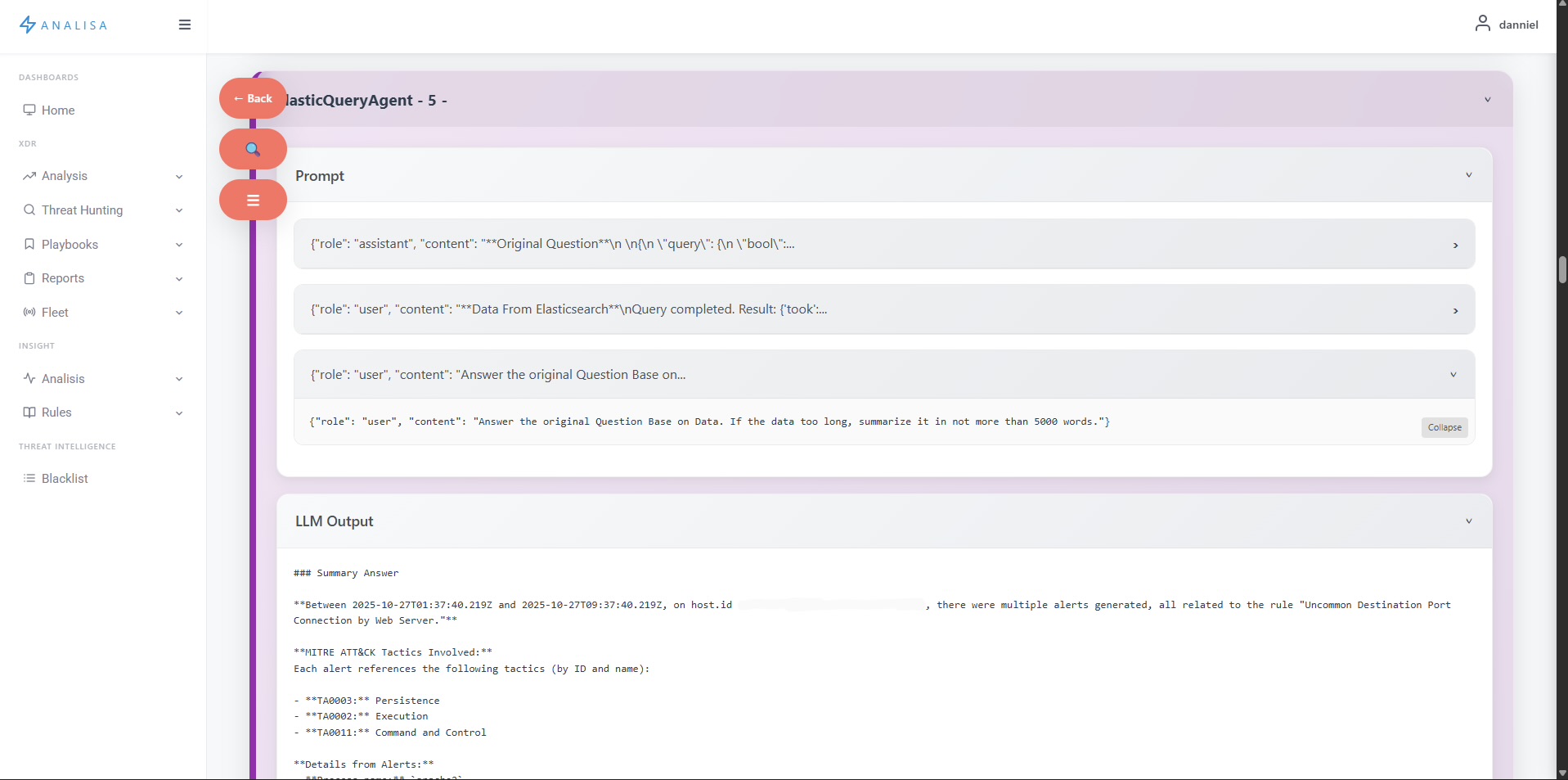Go back with the Back button
Viewport: 1568px width, 780px height.
coord(253,98)
